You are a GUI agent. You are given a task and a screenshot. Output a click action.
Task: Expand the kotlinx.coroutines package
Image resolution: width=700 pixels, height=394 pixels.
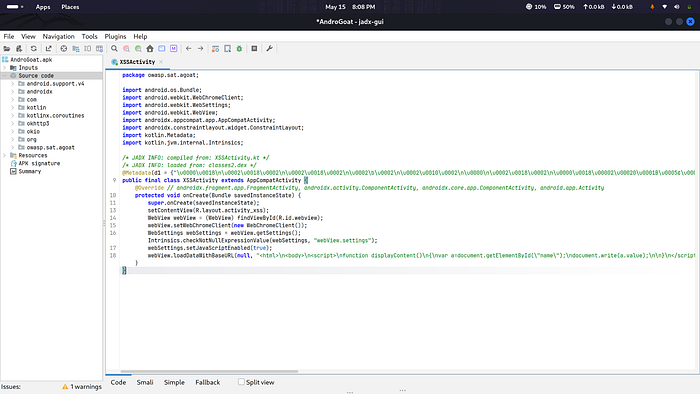(12, 116)
